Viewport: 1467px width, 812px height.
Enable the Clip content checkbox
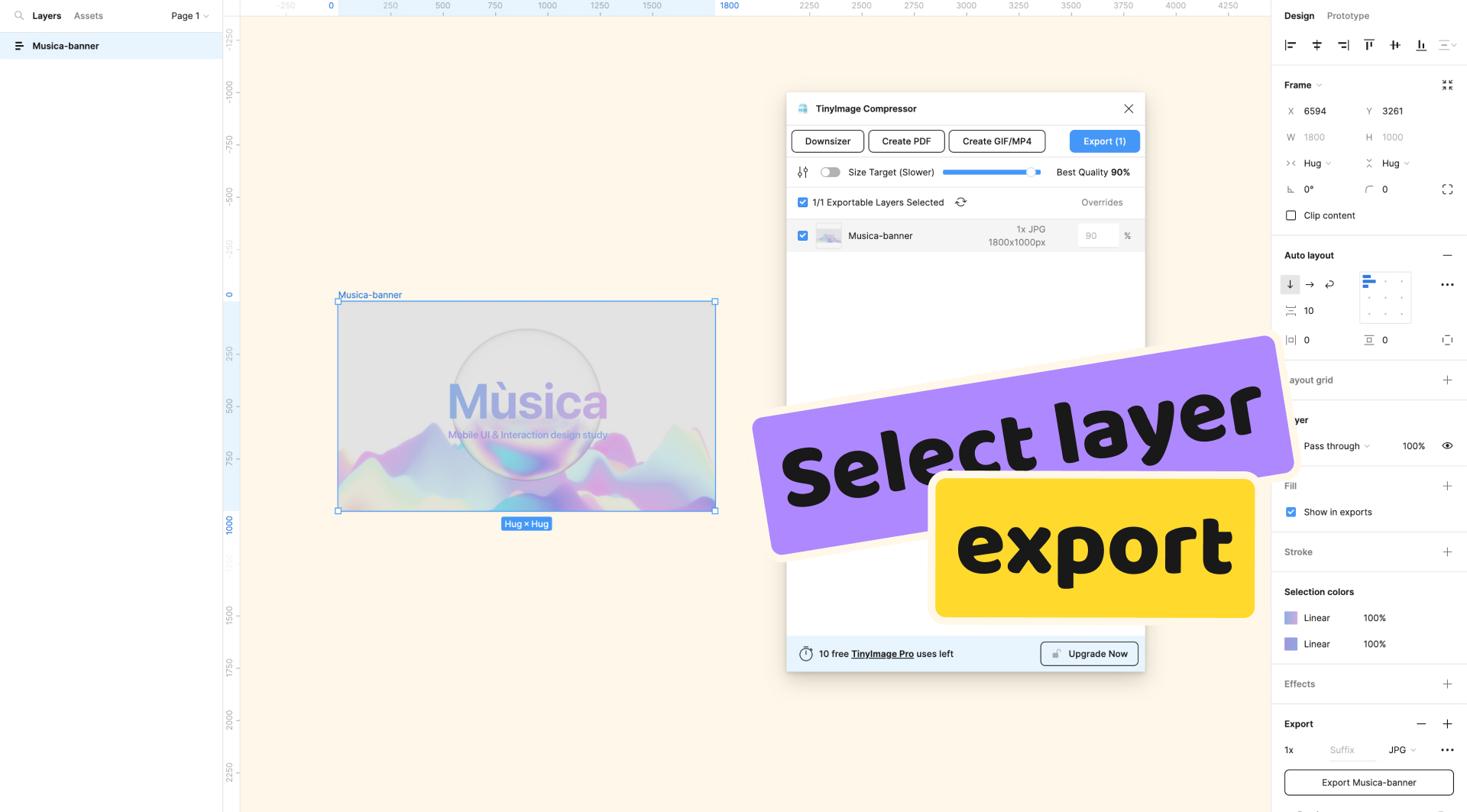pos(1291,215)
